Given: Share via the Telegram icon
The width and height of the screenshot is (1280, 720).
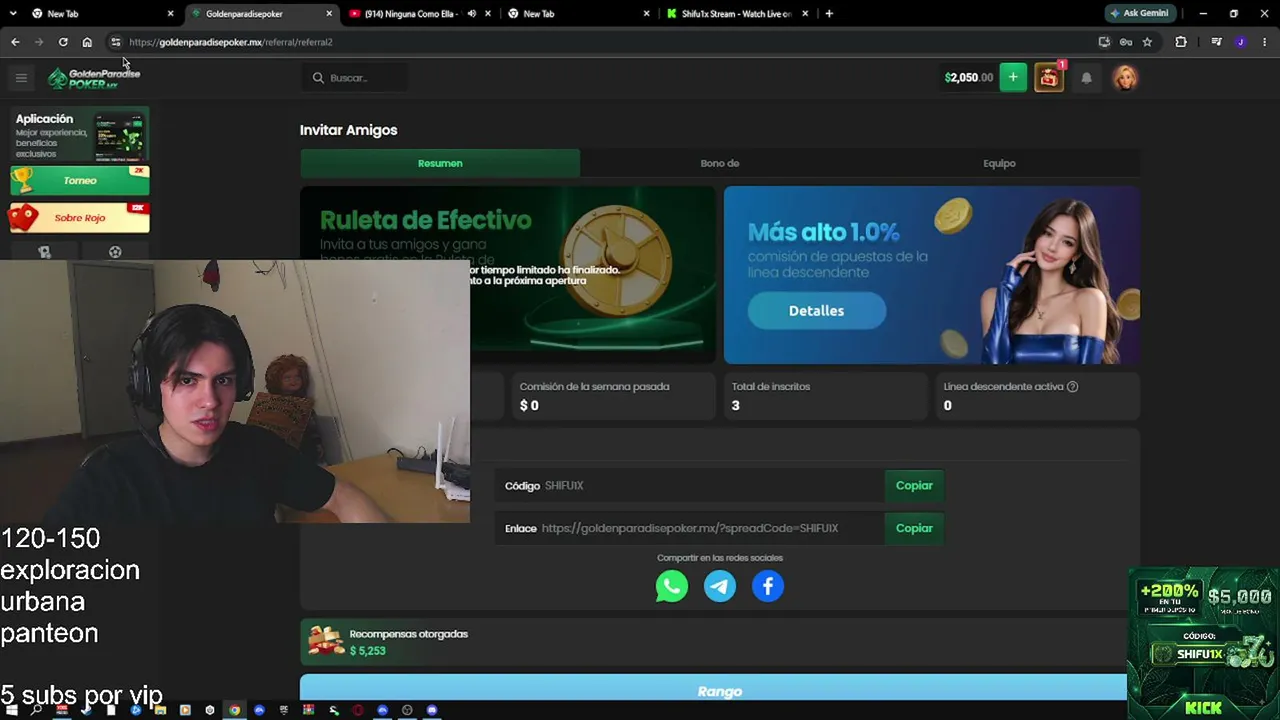Looking at the screenshot, I should click(720, 586).
